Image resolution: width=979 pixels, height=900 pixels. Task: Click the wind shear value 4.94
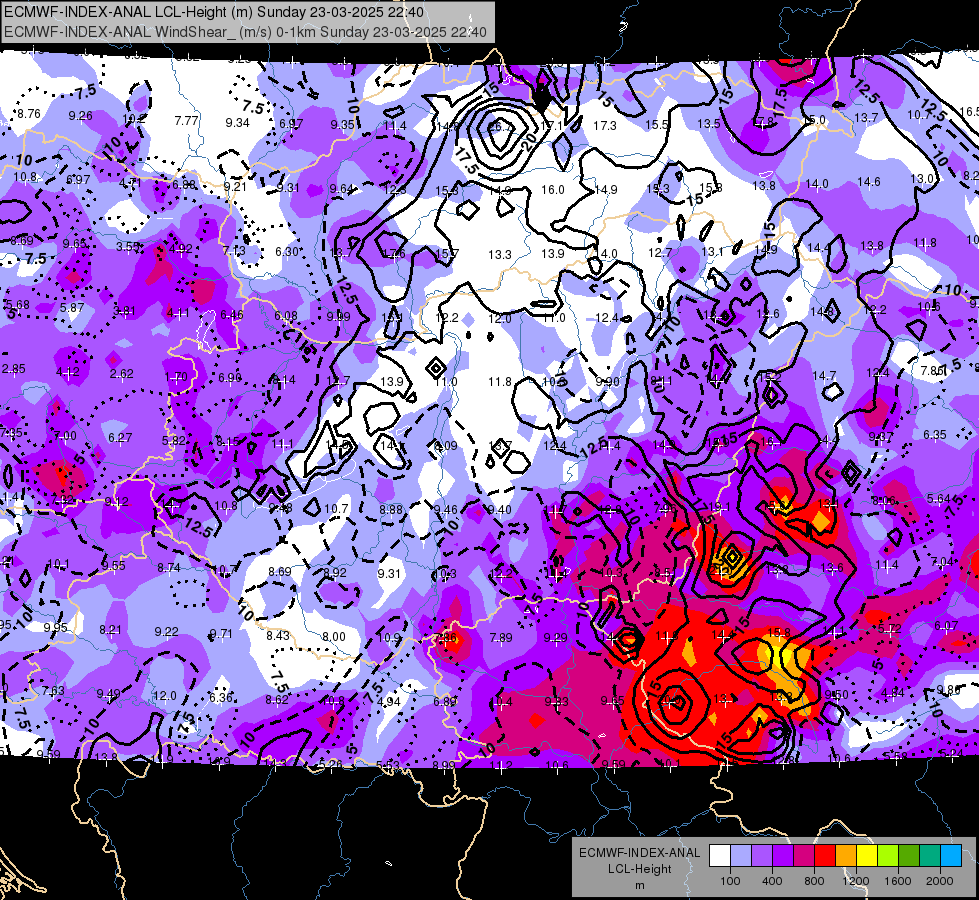pyautogui.click(x=388, y=701)
